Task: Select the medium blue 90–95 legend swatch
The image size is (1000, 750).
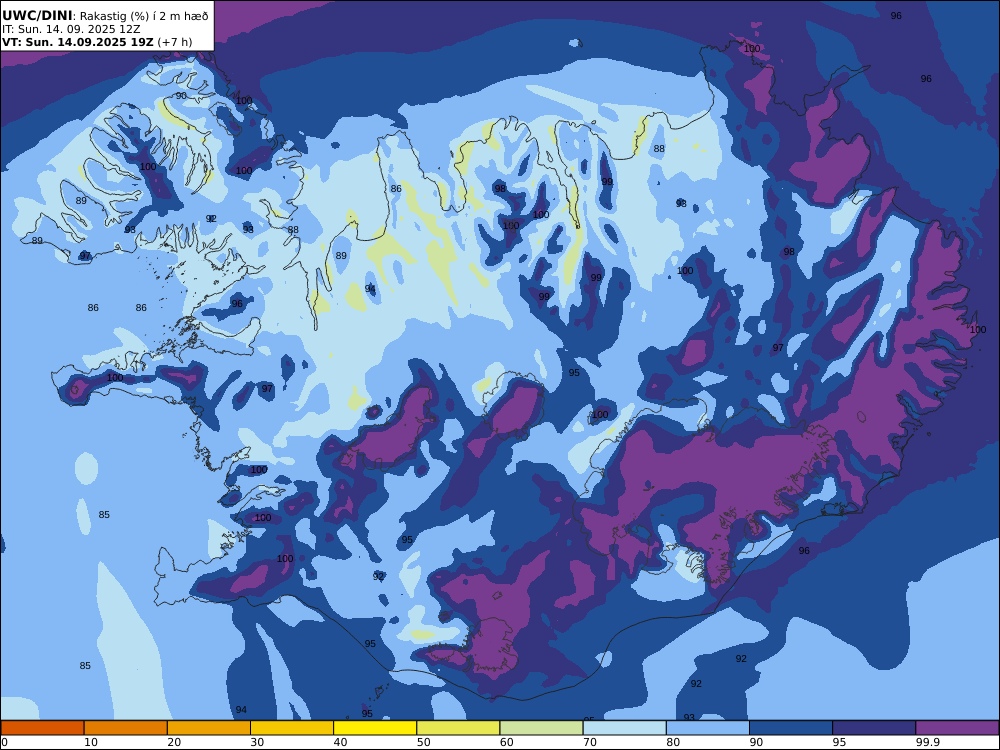Action: point(791,728)
